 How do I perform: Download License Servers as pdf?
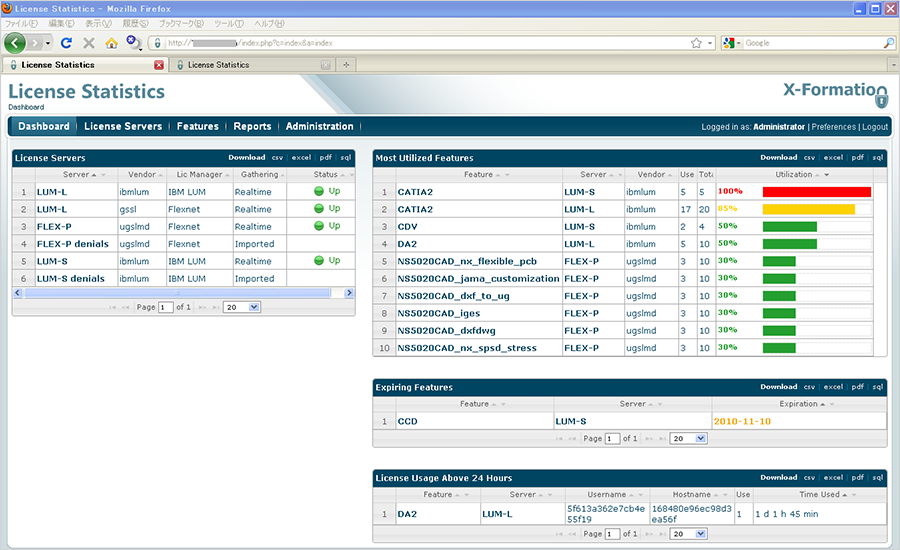click(x=325, y=157)
